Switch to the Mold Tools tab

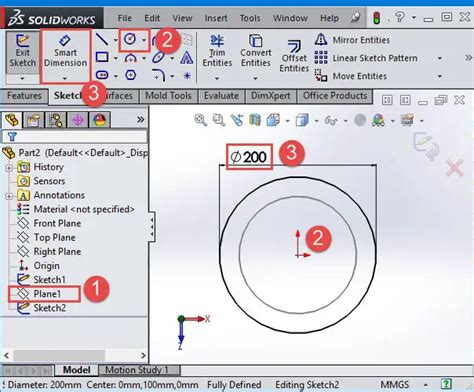point(168,96)
